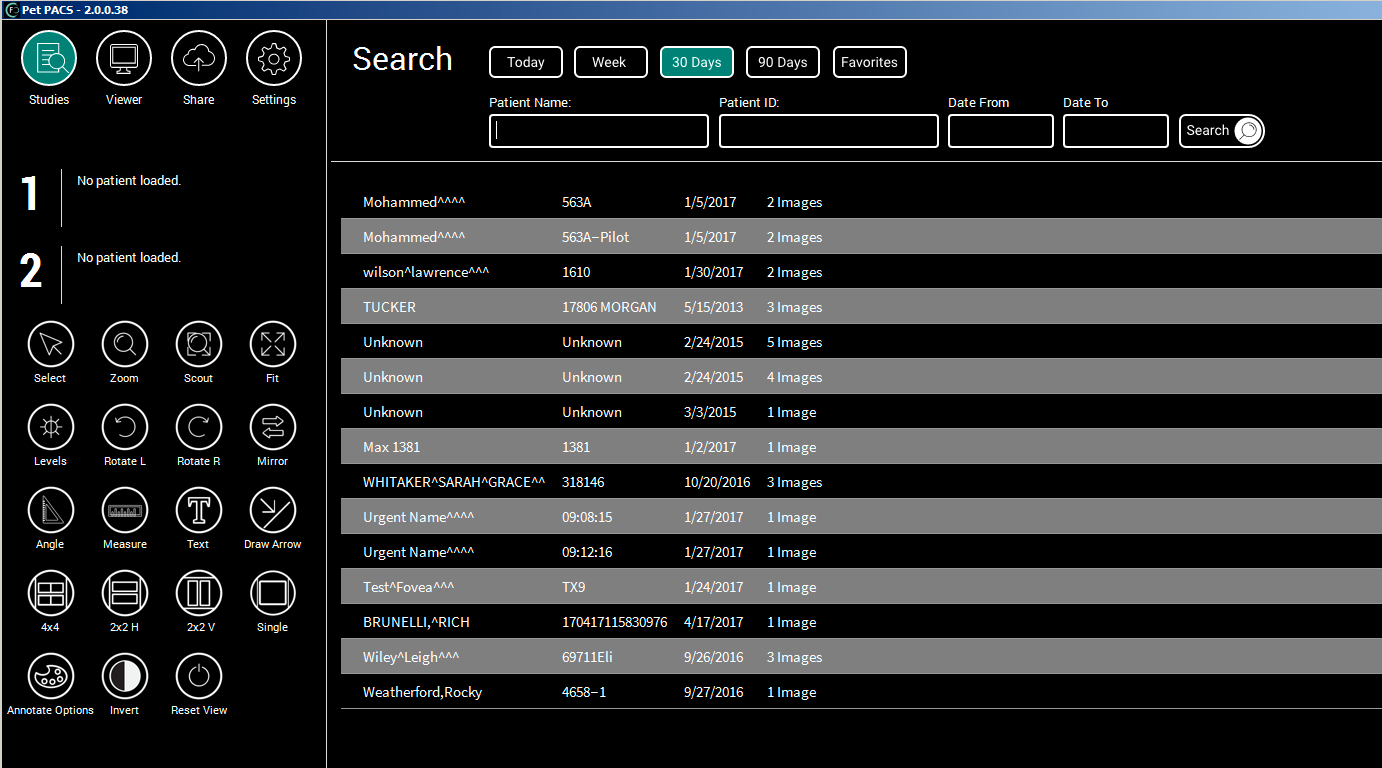Viewport: 1382px width, 768px height.
Task: Switch to Single image layout
Action: pos(273,594)
